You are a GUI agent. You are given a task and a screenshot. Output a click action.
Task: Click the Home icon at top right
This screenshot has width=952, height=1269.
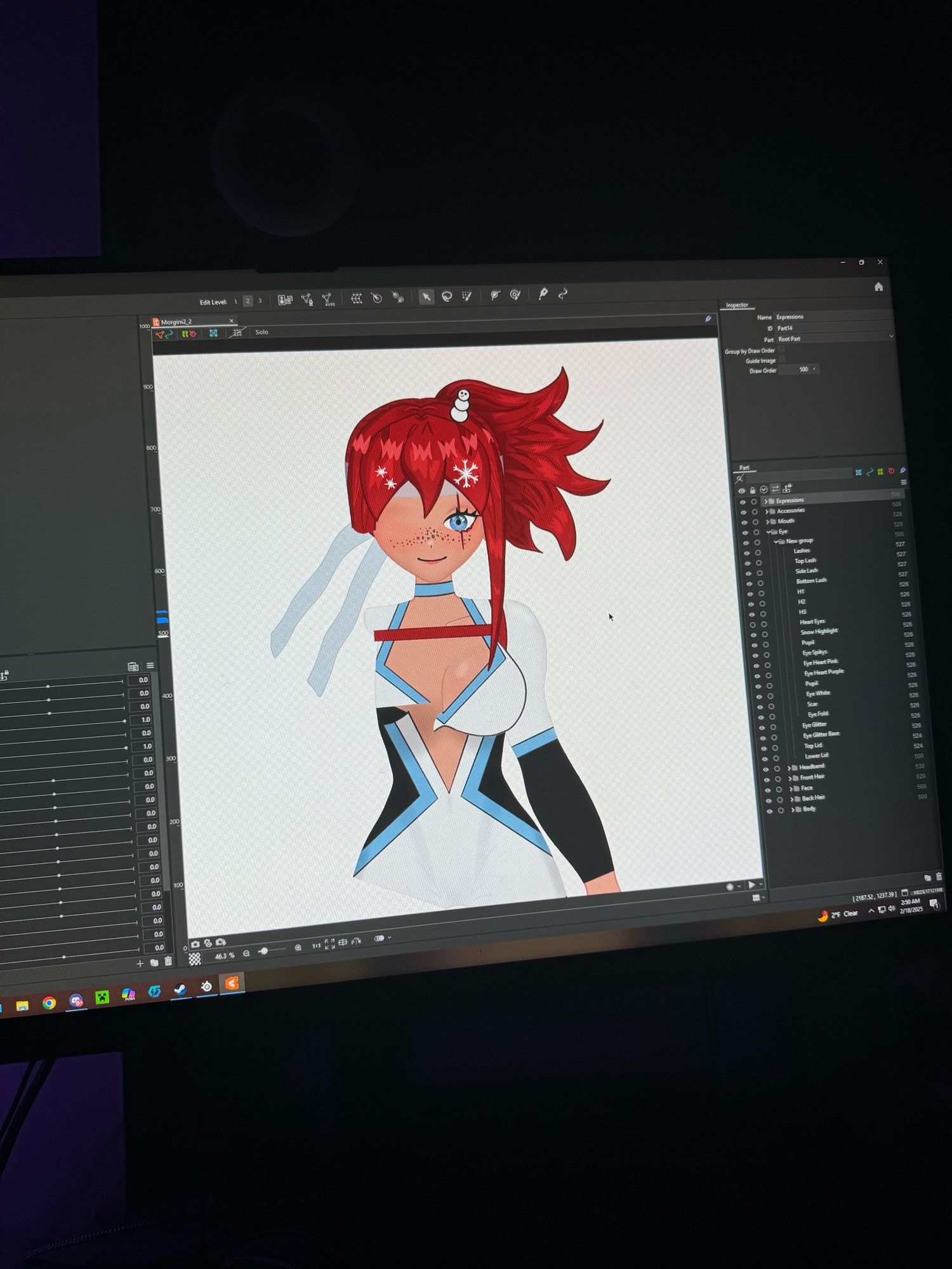pos(879,286)
